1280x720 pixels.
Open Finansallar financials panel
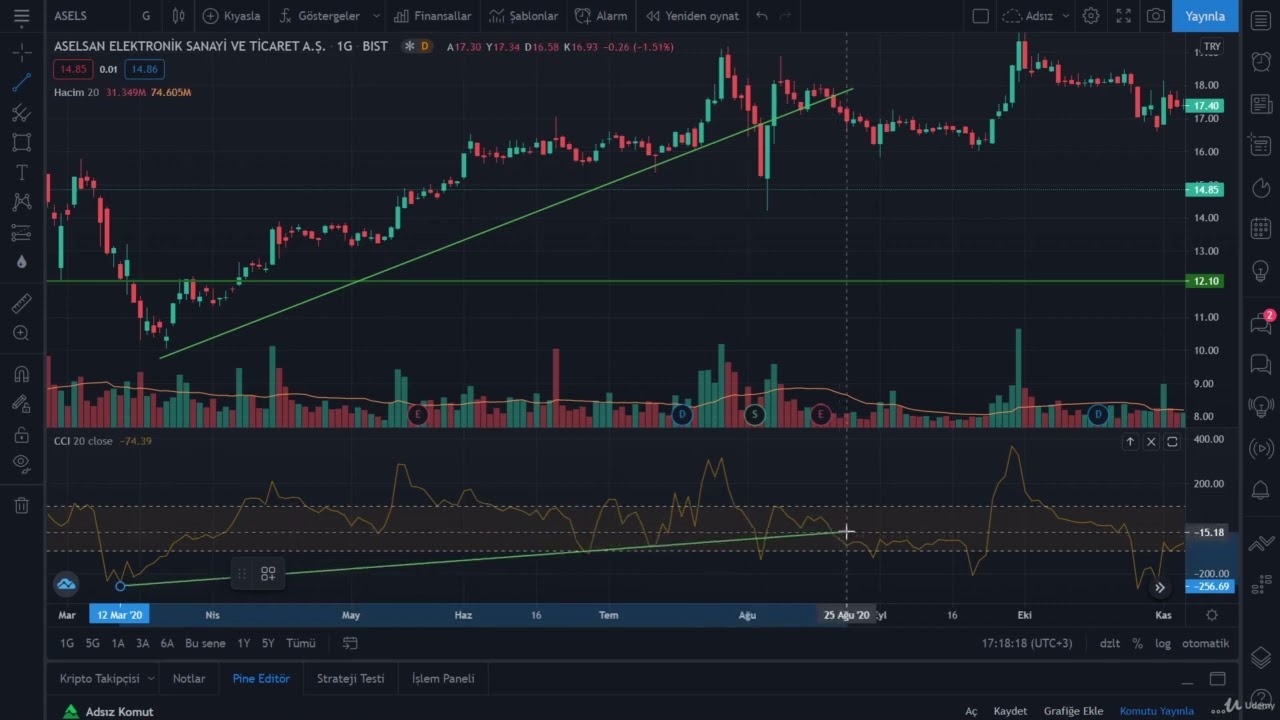[432, 16]
